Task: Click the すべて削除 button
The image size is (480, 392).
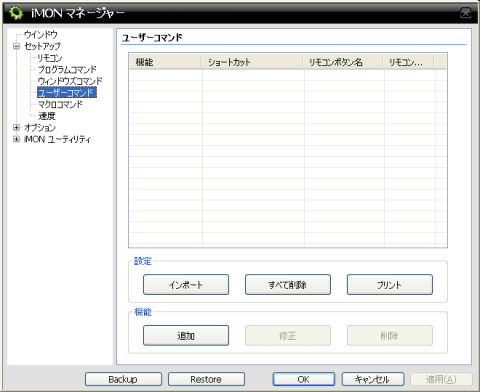Action: pos(288,285)
